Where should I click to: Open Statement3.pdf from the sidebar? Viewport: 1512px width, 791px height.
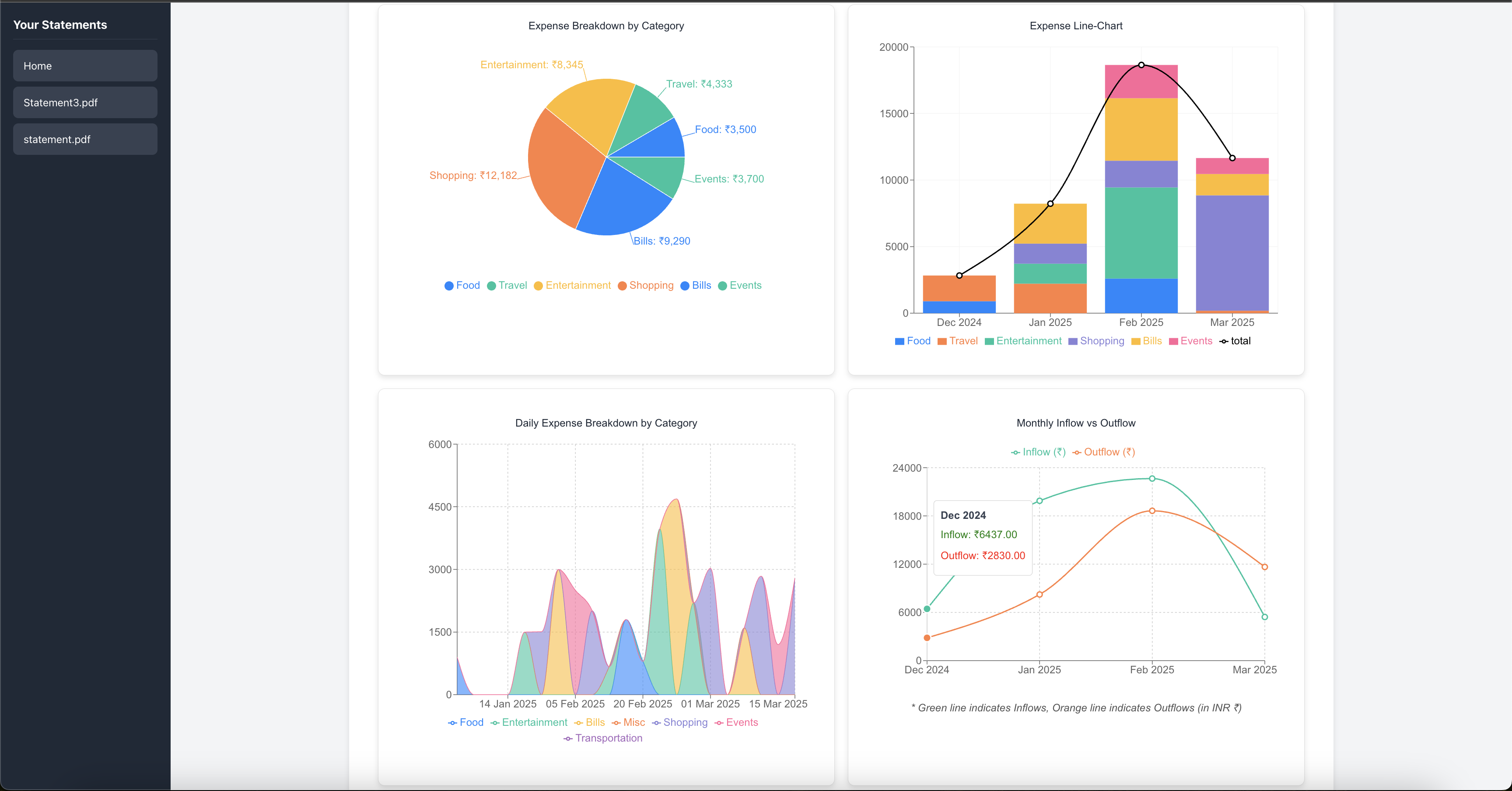tap(85, 103)
